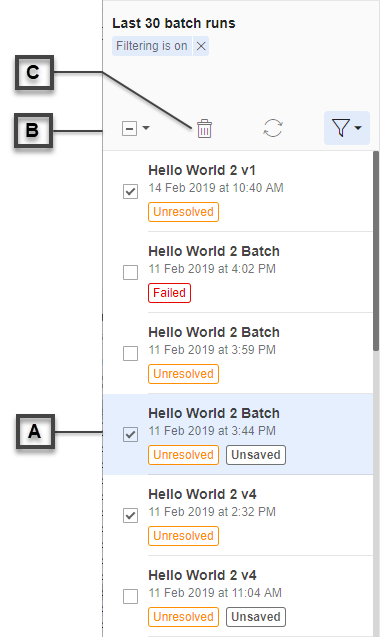Screen dimensions: 380x637
Task: Click the Unsaved tag on 3:44 PM run
Action: pyautogui.click(x=256, y=455)
